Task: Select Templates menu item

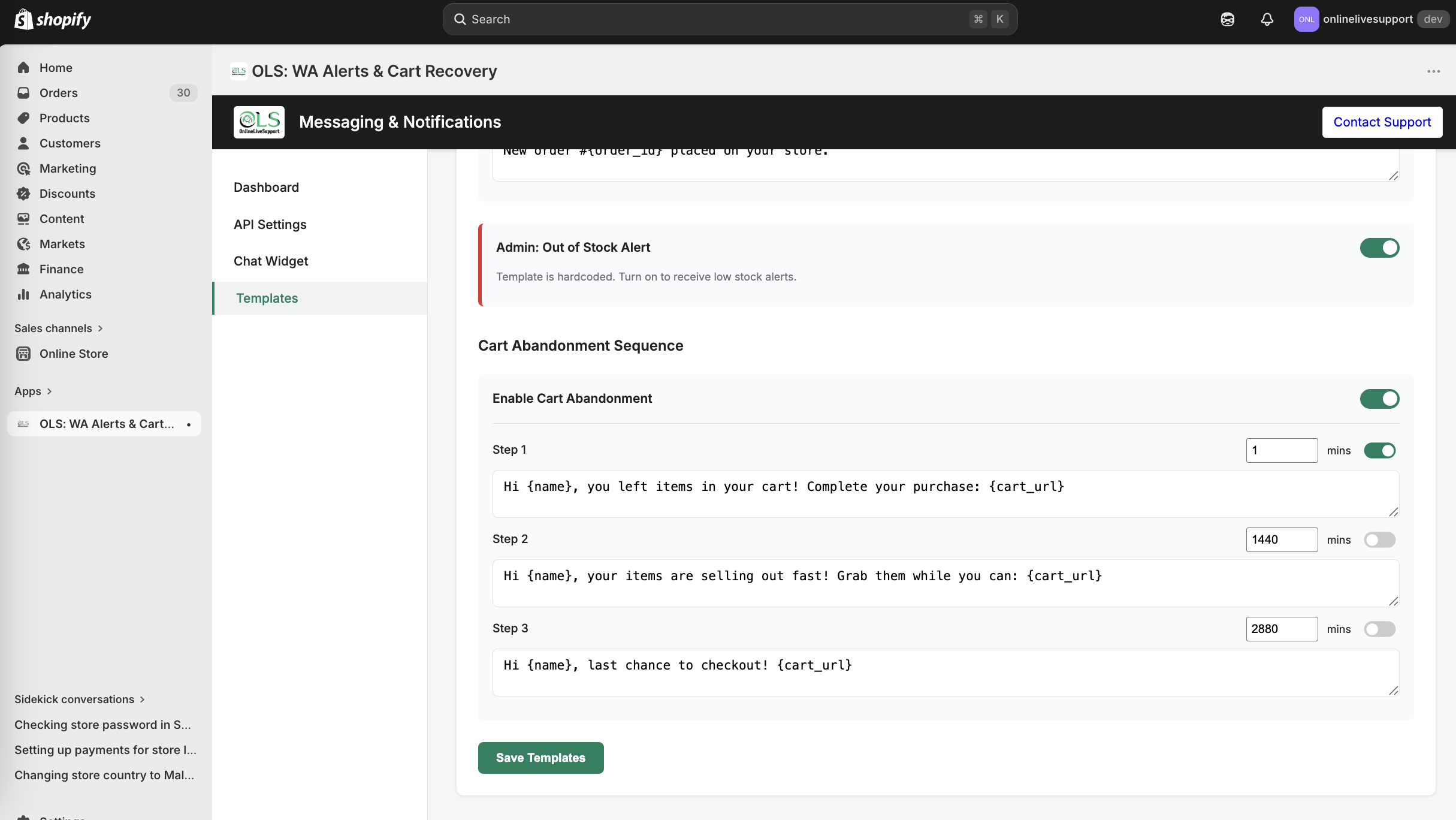Action: [319, 299]
